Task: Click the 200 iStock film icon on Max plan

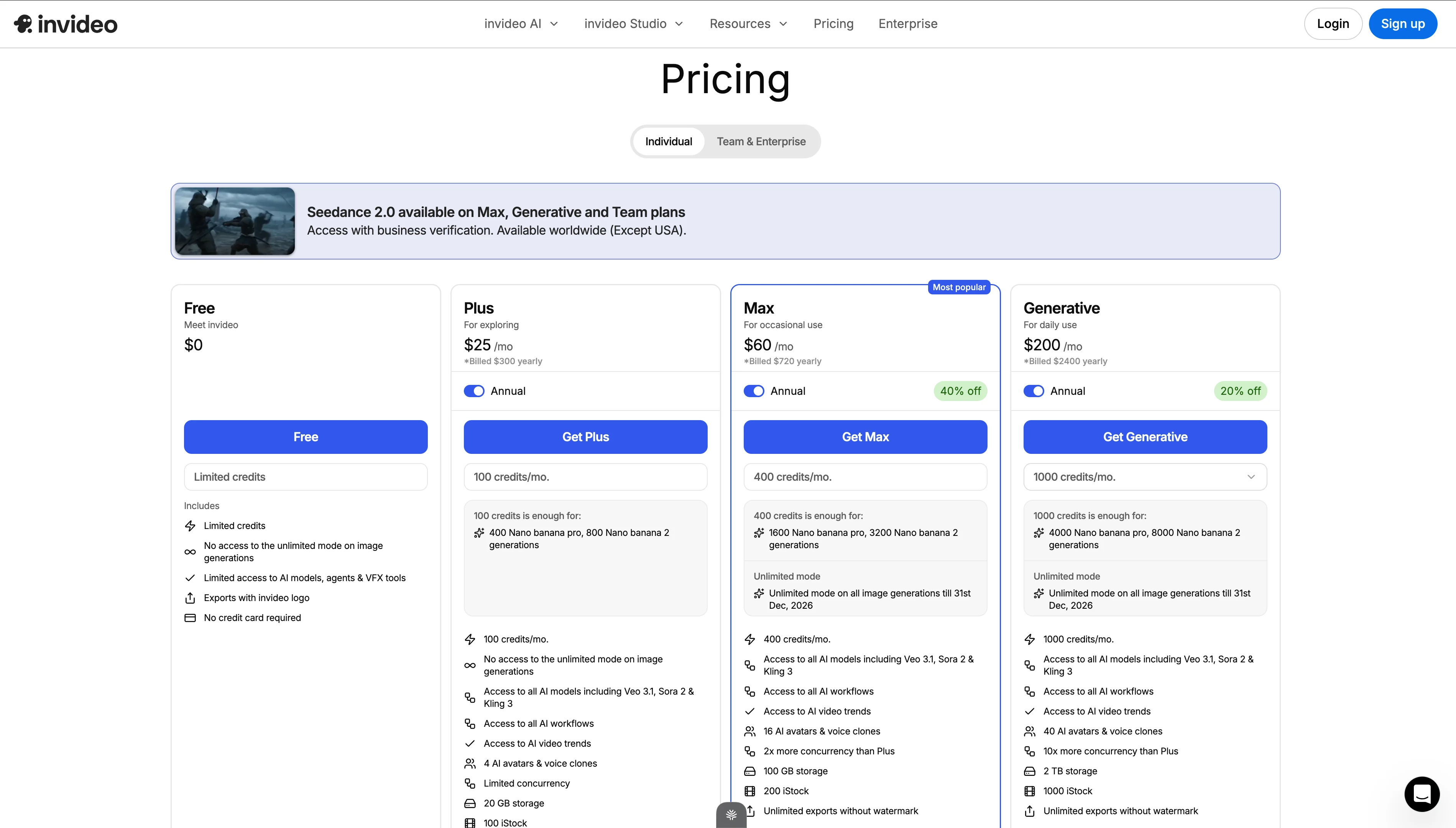Action: coord(750,790)
